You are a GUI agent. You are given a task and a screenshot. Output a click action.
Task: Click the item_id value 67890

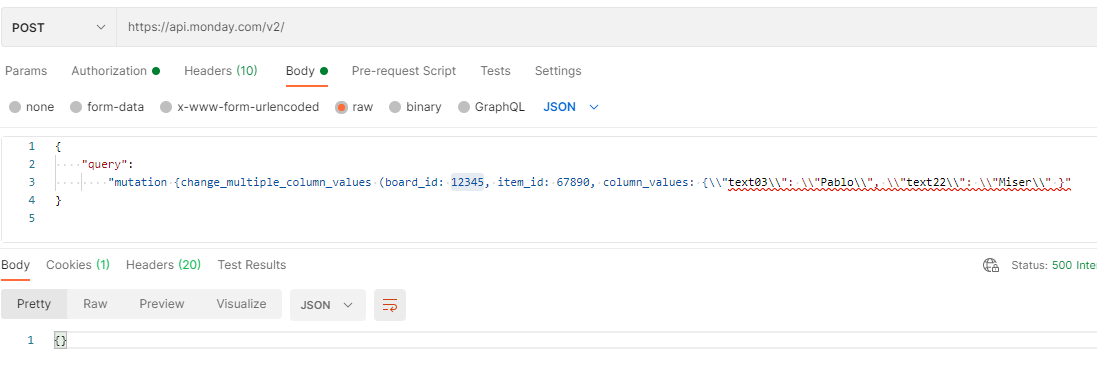574,182
